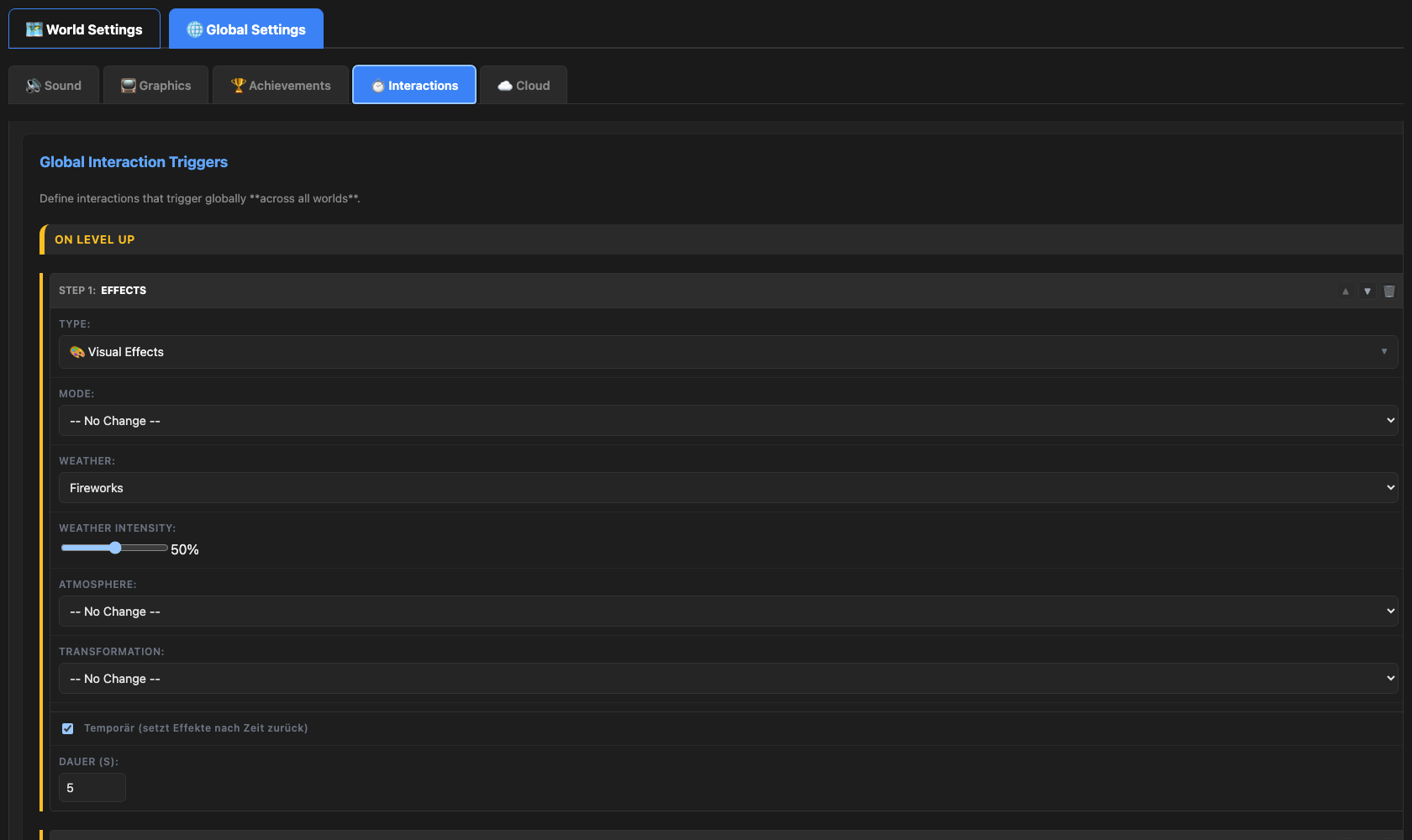
Task: Expand the Atmosphere dropdown
Action: (728, 612)
